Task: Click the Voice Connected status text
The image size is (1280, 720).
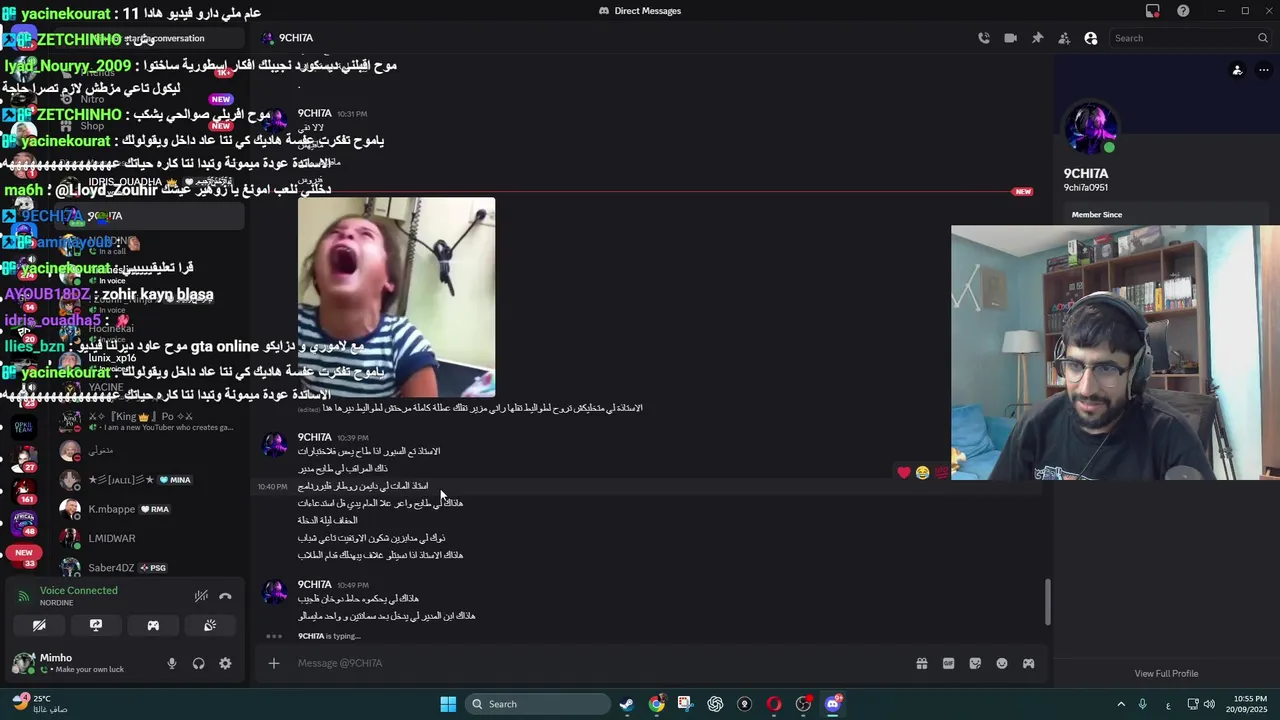Action: click(78, 590)
